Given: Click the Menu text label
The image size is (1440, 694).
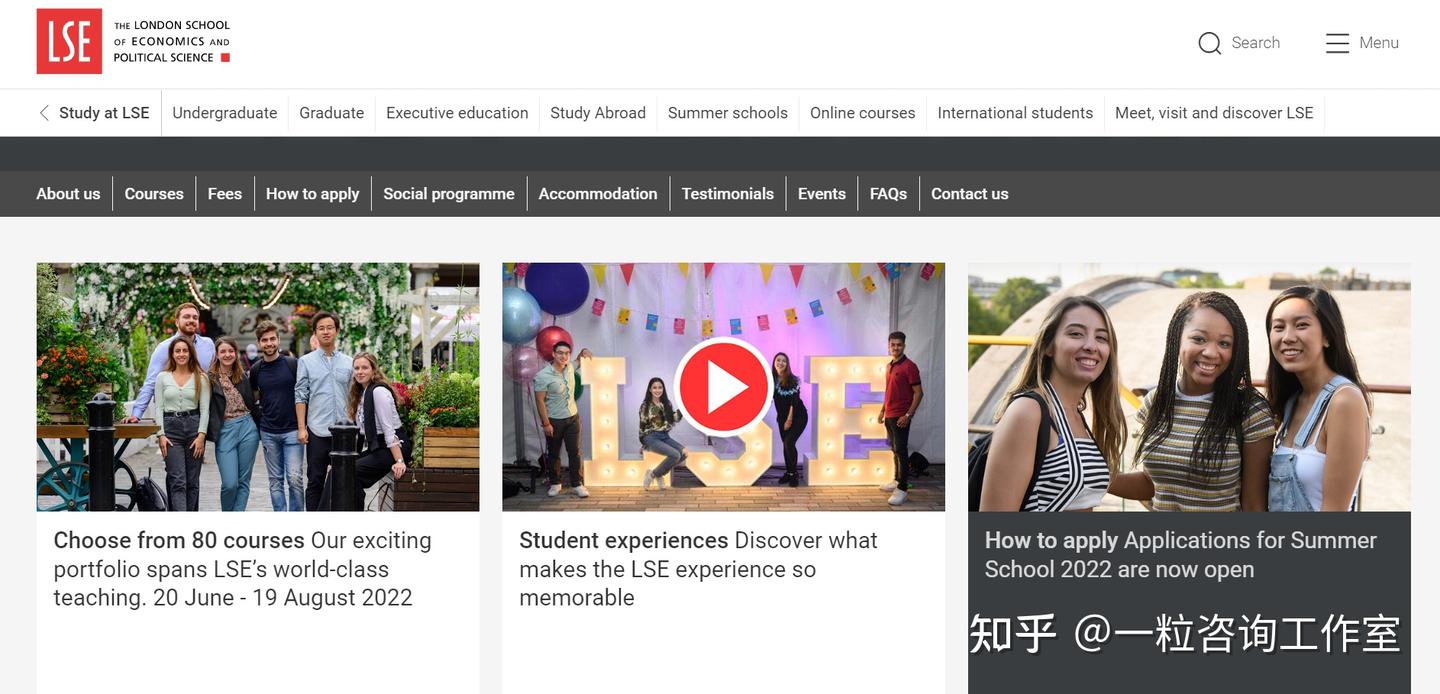Looking at the screenshot, I should 1379,43.
